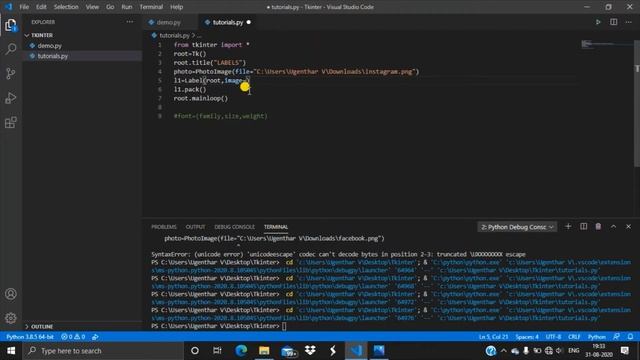640x360 pixels.
Task: Click the feedback icon in status bar
Action: (616, 337)
